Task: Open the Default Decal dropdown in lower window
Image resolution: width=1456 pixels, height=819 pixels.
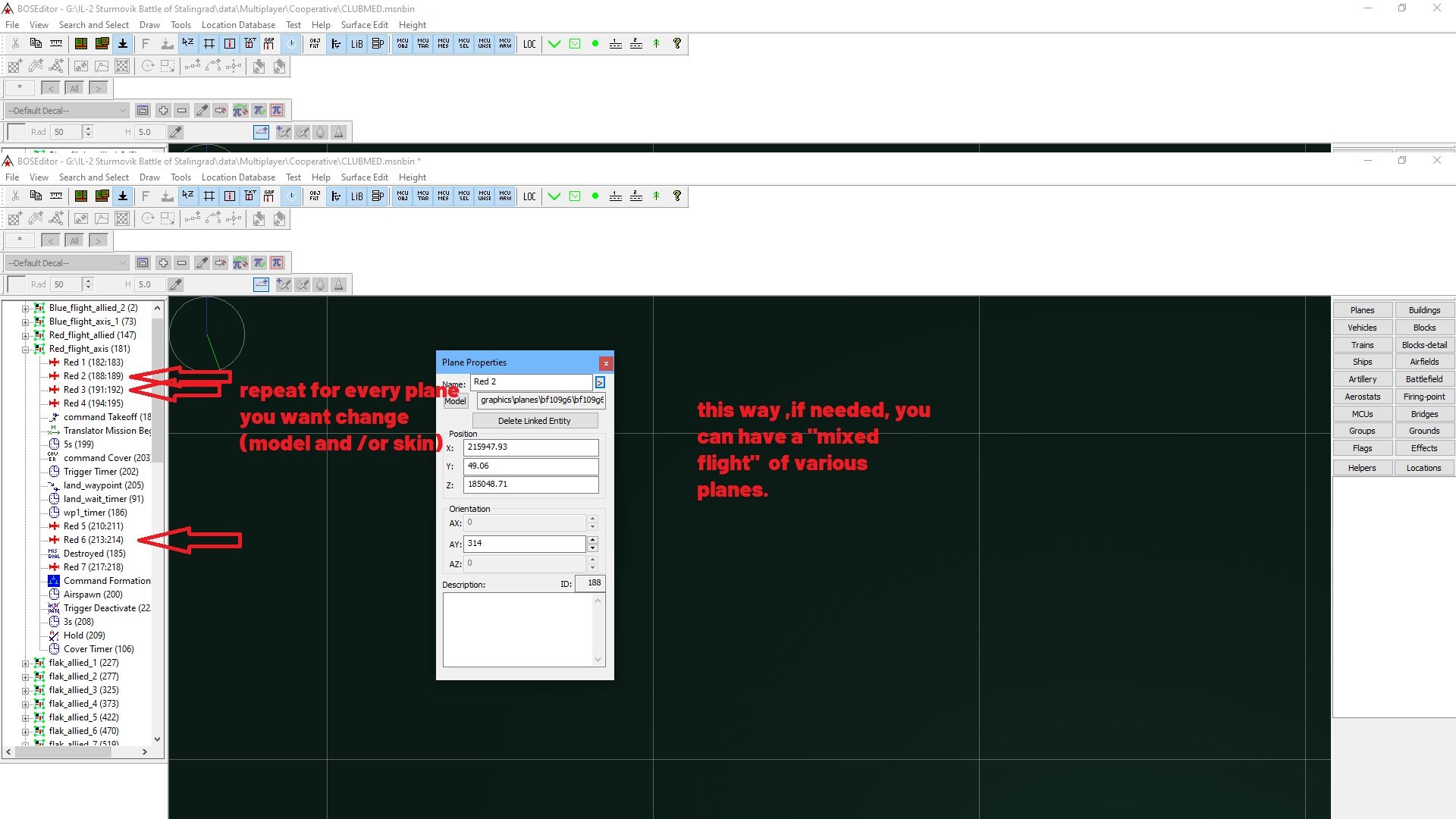Action: coord(67,263)
